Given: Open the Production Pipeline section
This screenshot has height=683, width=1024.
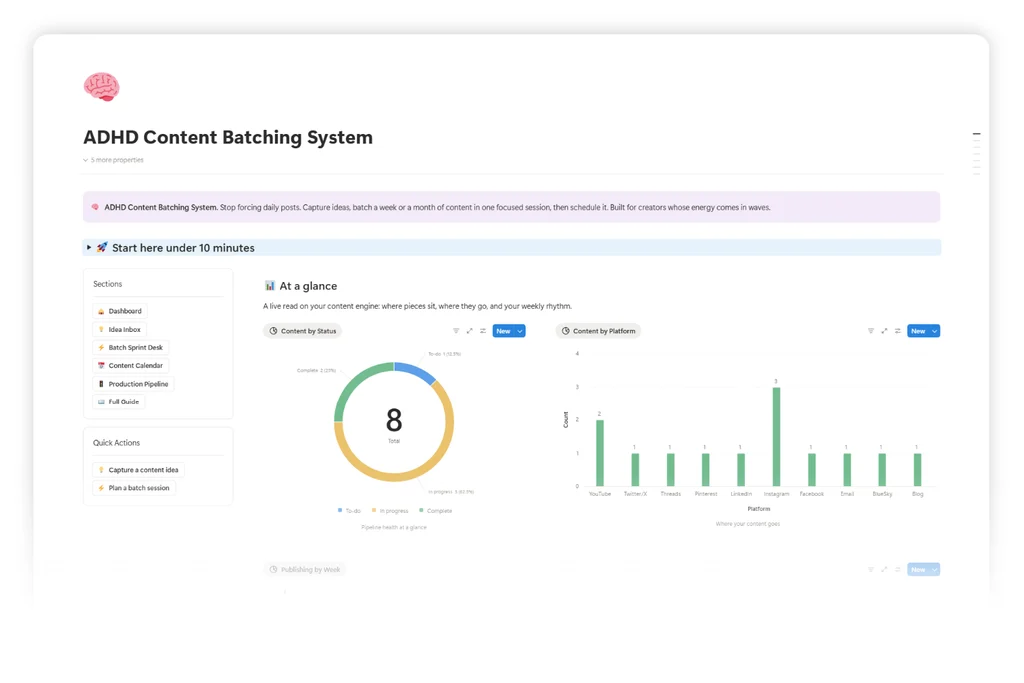Looking at the screenshot, I should pos(133,384).
